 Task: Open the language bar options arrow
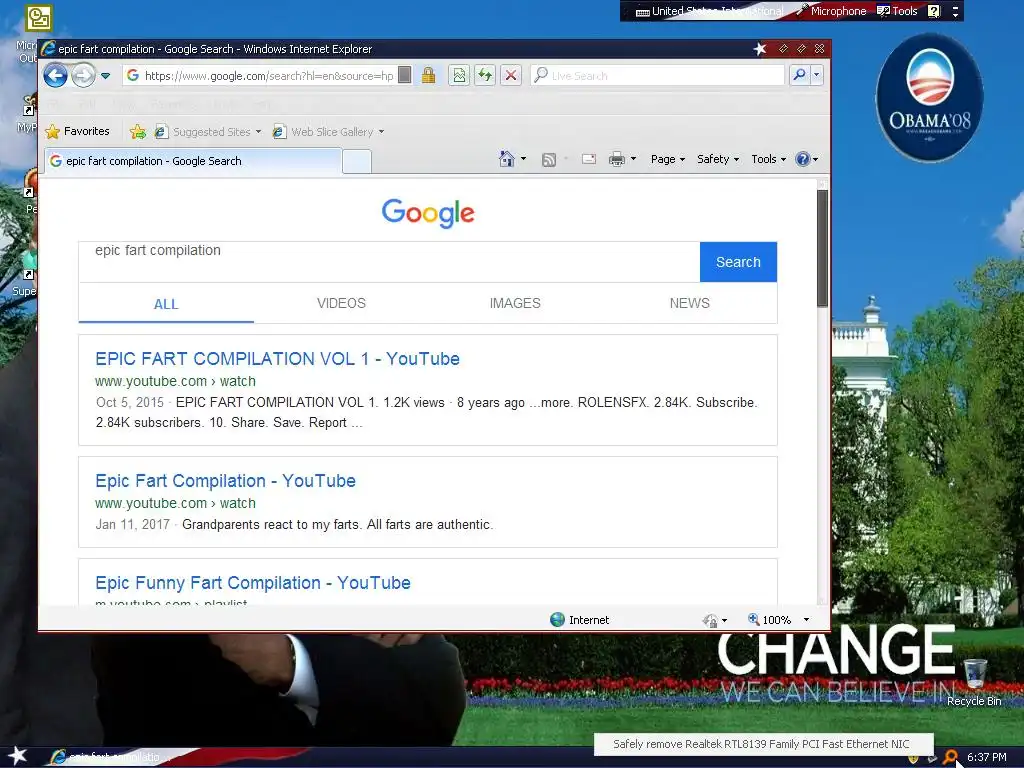point(955,11)
